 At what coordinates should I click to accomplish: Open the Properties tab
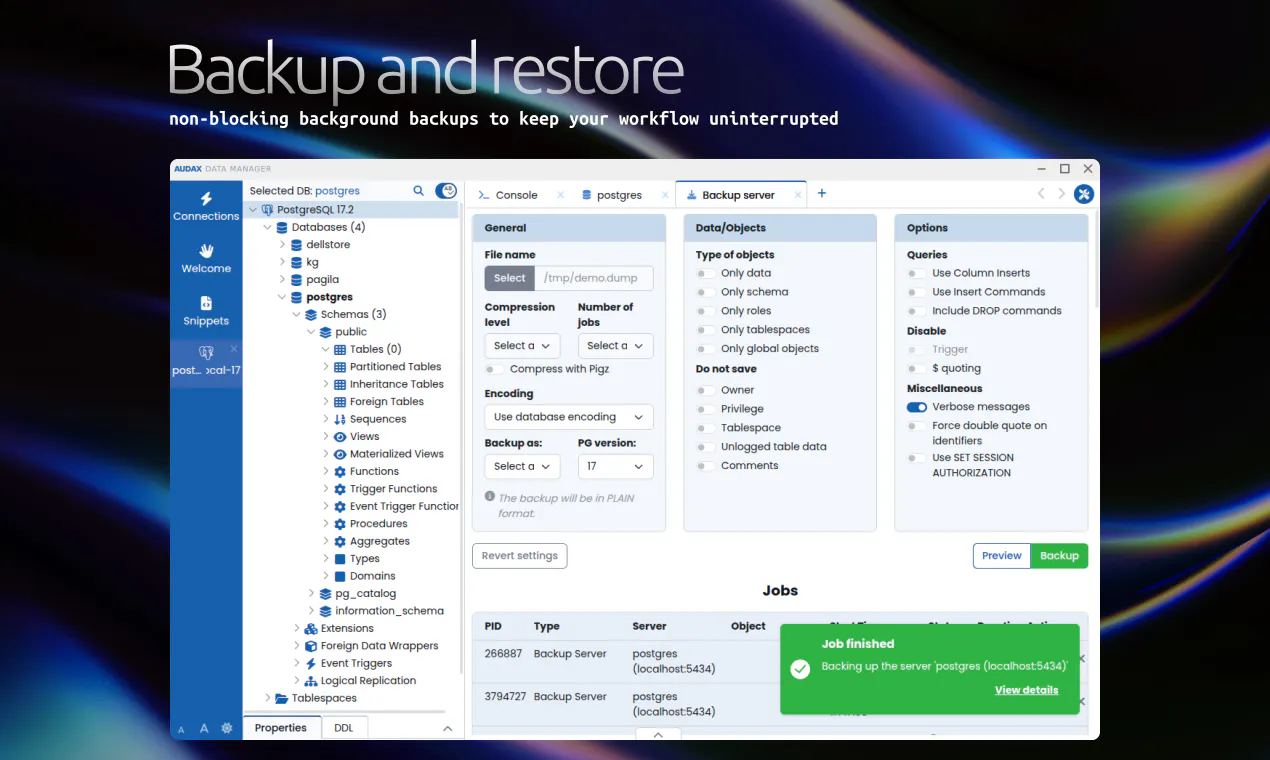point(281,728)
